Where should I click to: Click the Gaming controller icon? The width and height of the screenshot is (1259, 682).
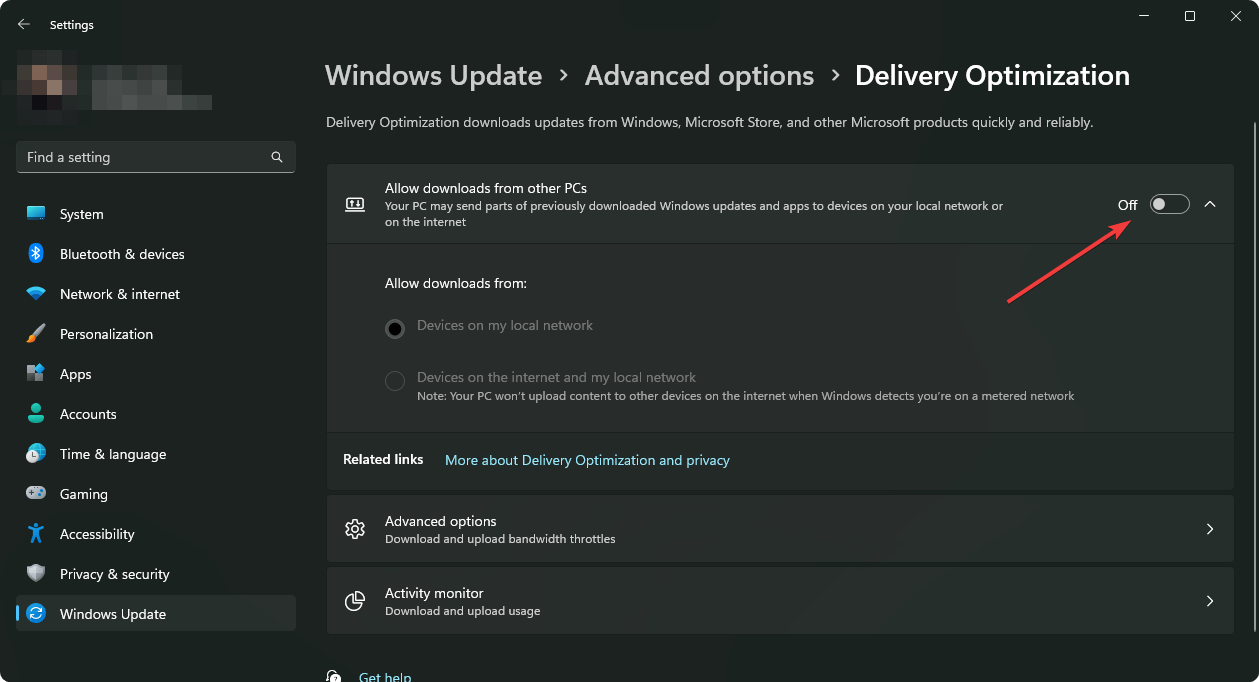coord(36,493)
